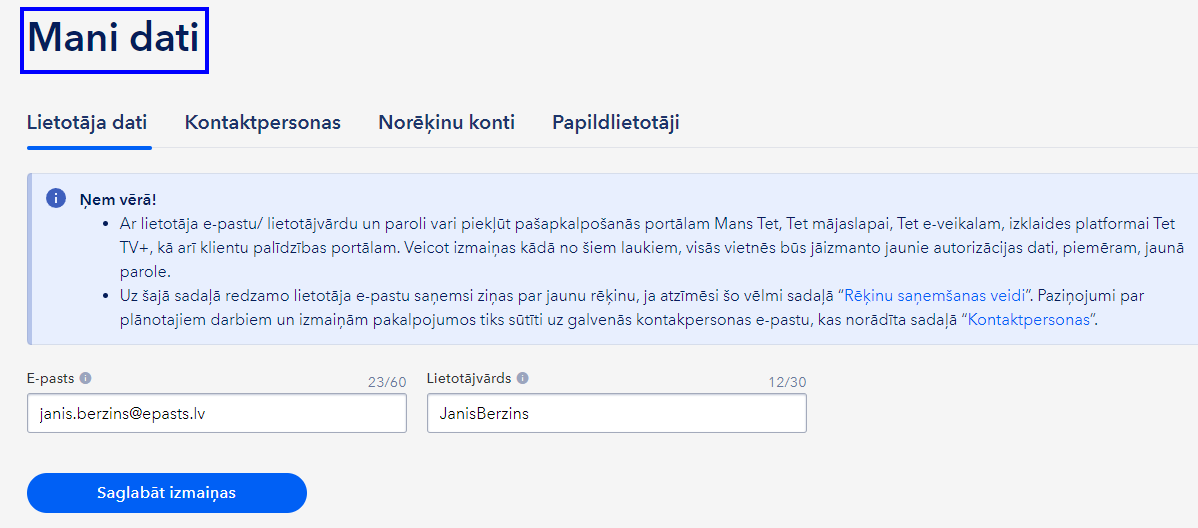Click the info icon next to Lietotājvārds
1198x528 pixels.
[523, 377]
